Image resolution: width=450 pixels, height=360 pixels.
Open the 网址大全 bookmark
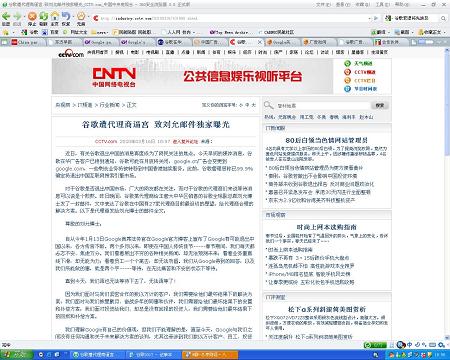point(75,32)
